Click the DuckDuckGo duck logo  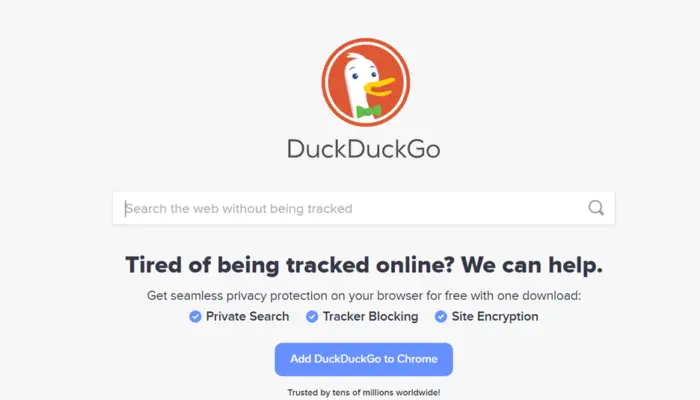pyautogui.click(x=366, y=82)
